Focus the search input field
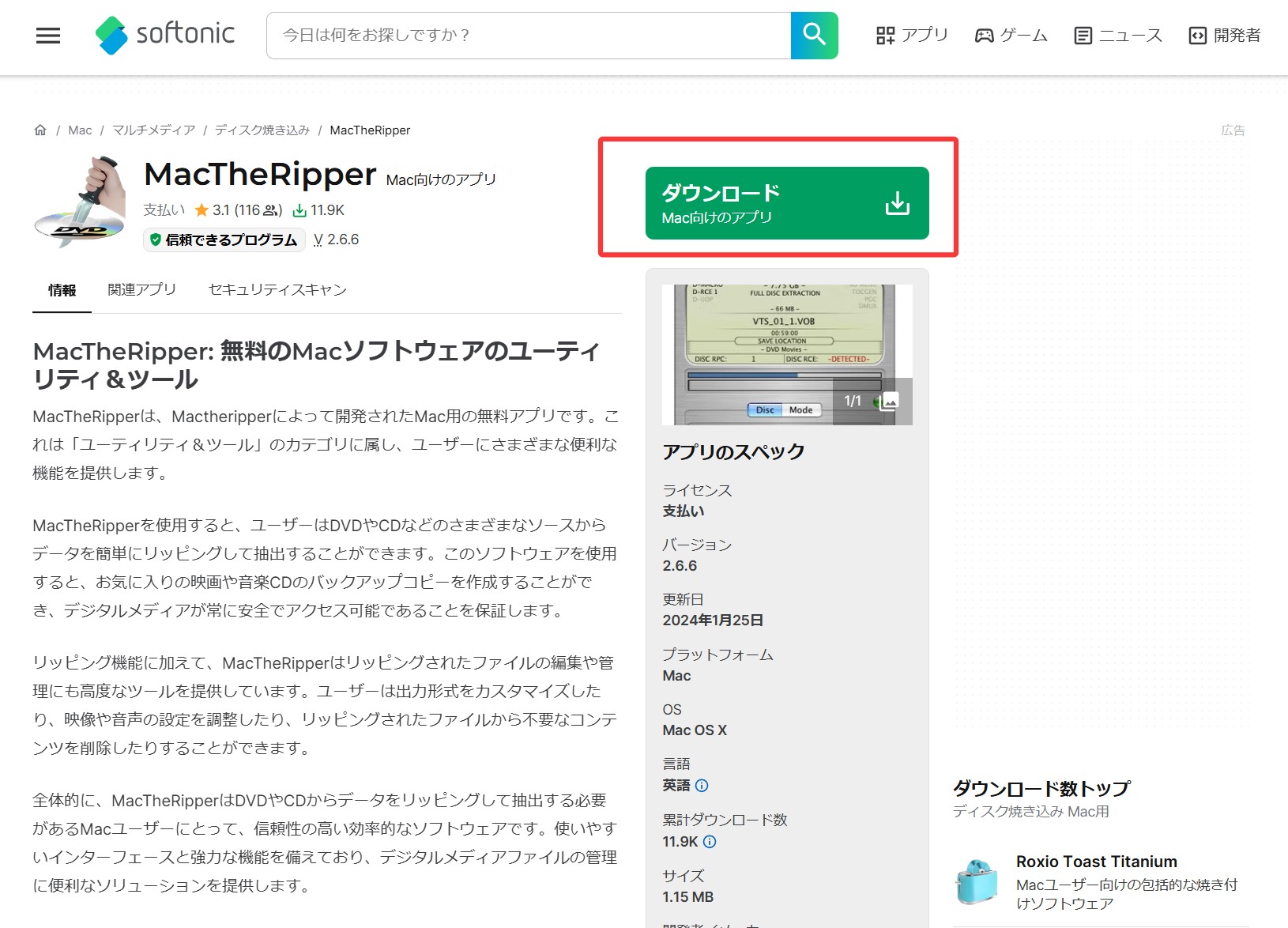The height and width of the screenshot is (928, 1288). (x=528, y=36)
